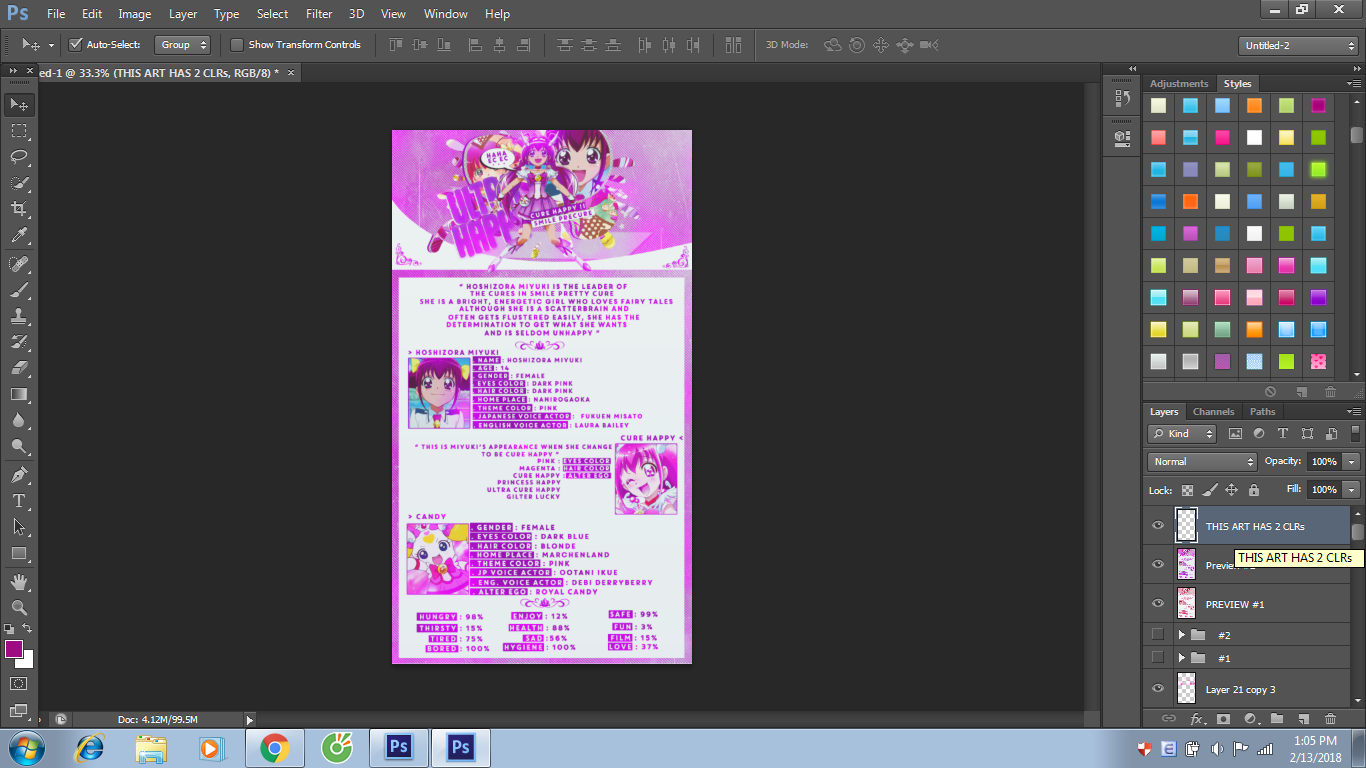The height and width of the screenshot is (768, 1366).
Task: Select the Clone Stamp tool
Action: pyautogui.click(x=19, y=316)
